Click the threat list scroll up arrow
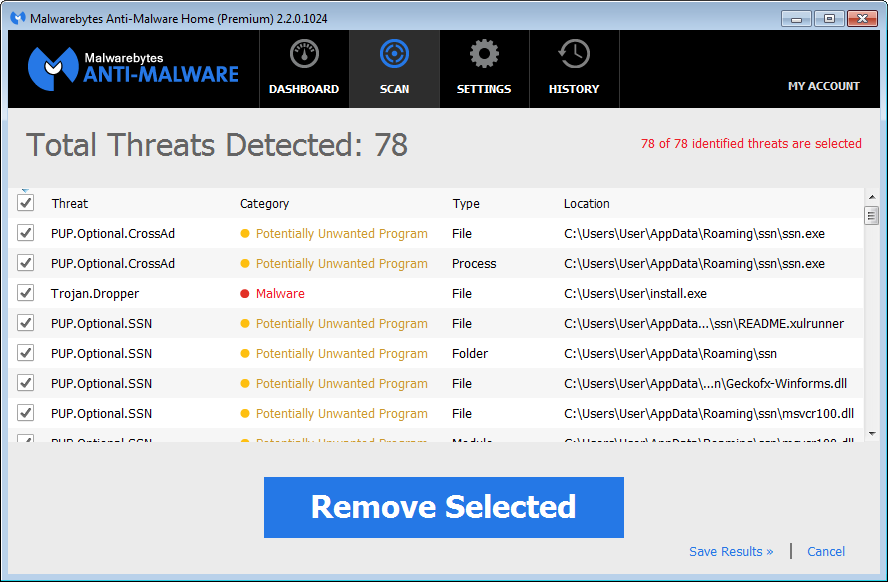The height and width of the screenshot is (582, 888). point(872,197)
